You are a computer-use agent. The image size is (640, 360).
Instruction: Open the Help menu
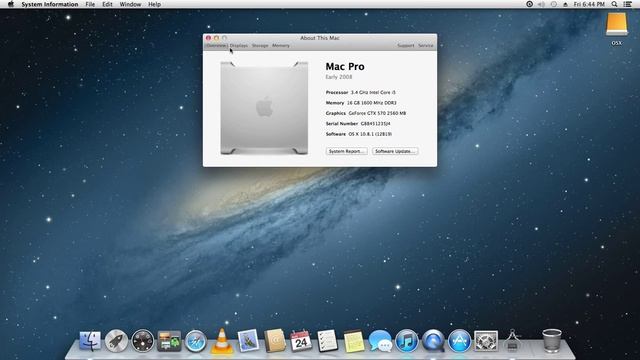[x=154, y=4]
